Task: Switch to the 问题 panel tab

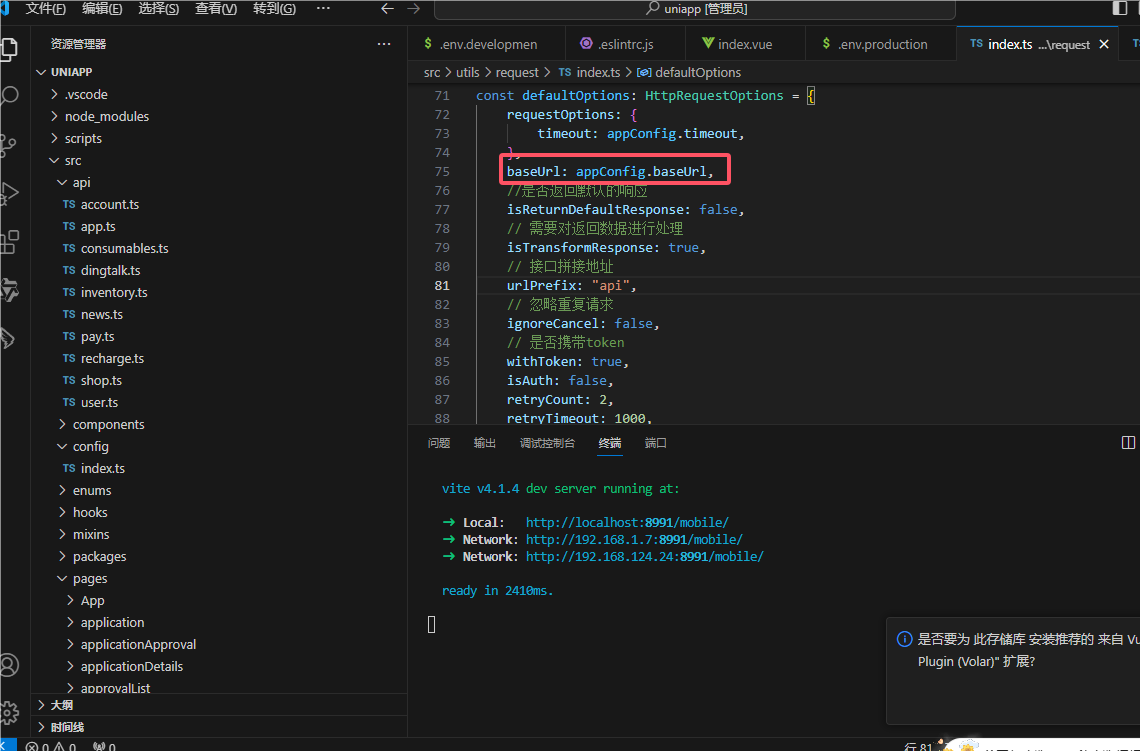Action: pos(439,443)
